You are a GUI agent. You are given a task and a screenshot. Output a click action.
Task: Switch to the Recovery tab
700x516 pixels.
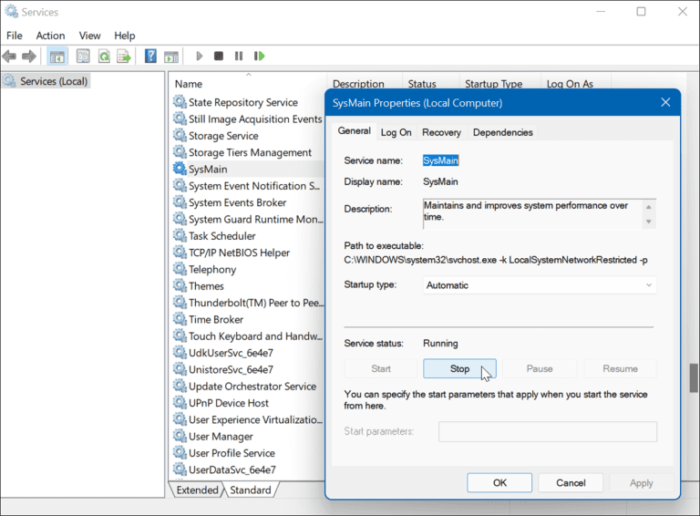click(441, 132)
